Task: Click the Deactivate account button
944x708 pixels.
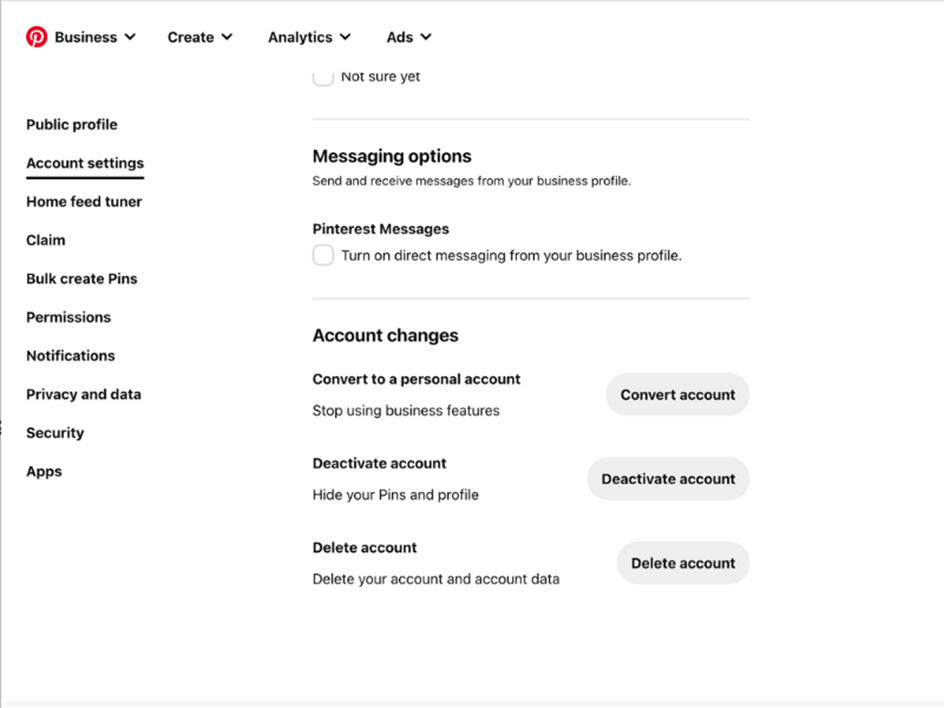Action: (668, 479)
